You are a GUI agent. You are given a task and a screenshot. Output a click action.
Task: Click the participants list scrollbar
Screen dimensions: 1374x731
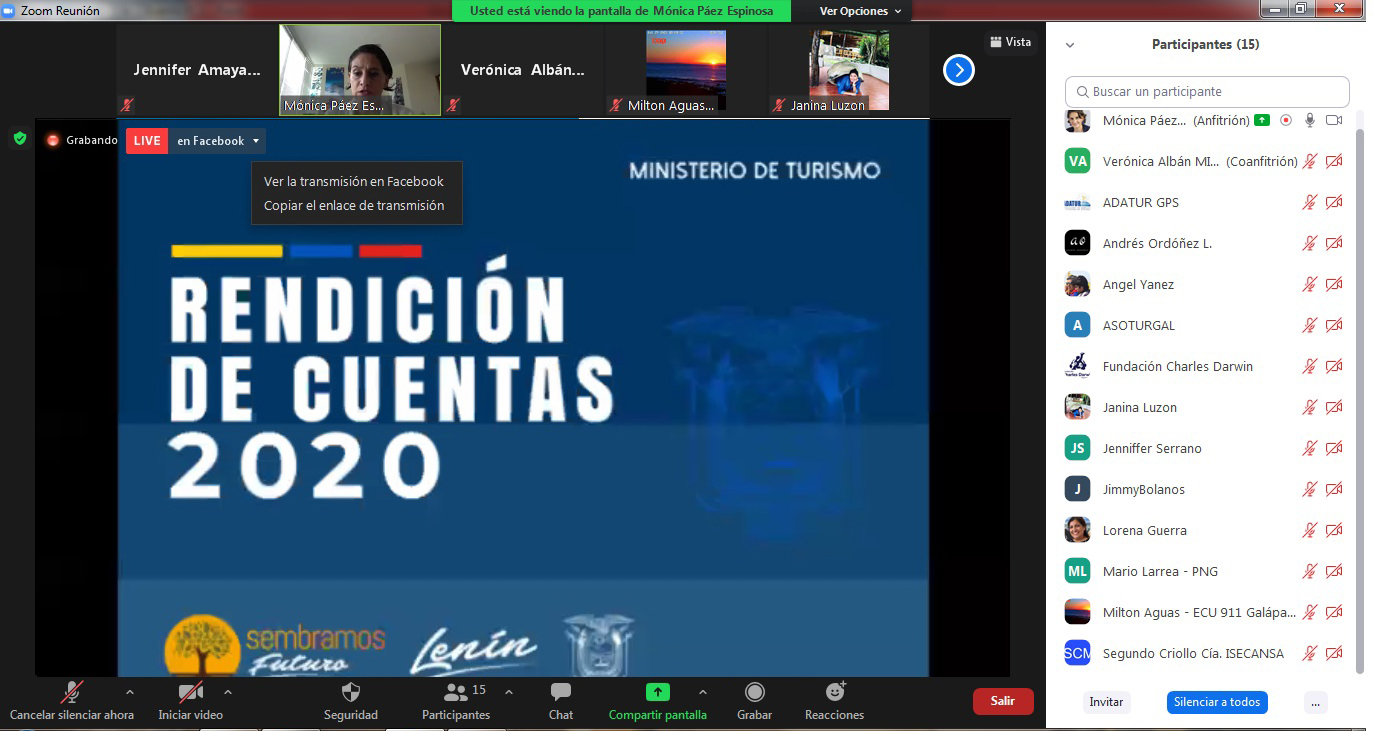point(1359,400)
